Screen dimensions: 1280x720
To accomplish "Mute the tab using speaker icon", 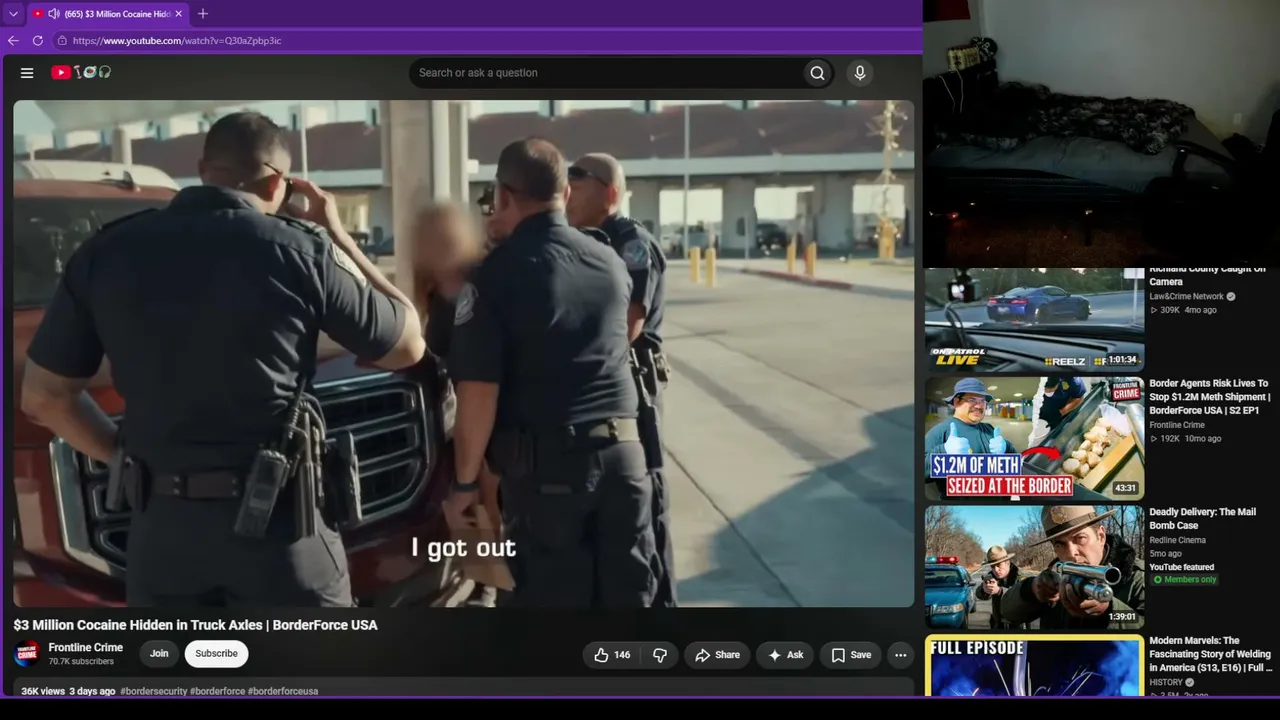I will click(x=54, y=14).
